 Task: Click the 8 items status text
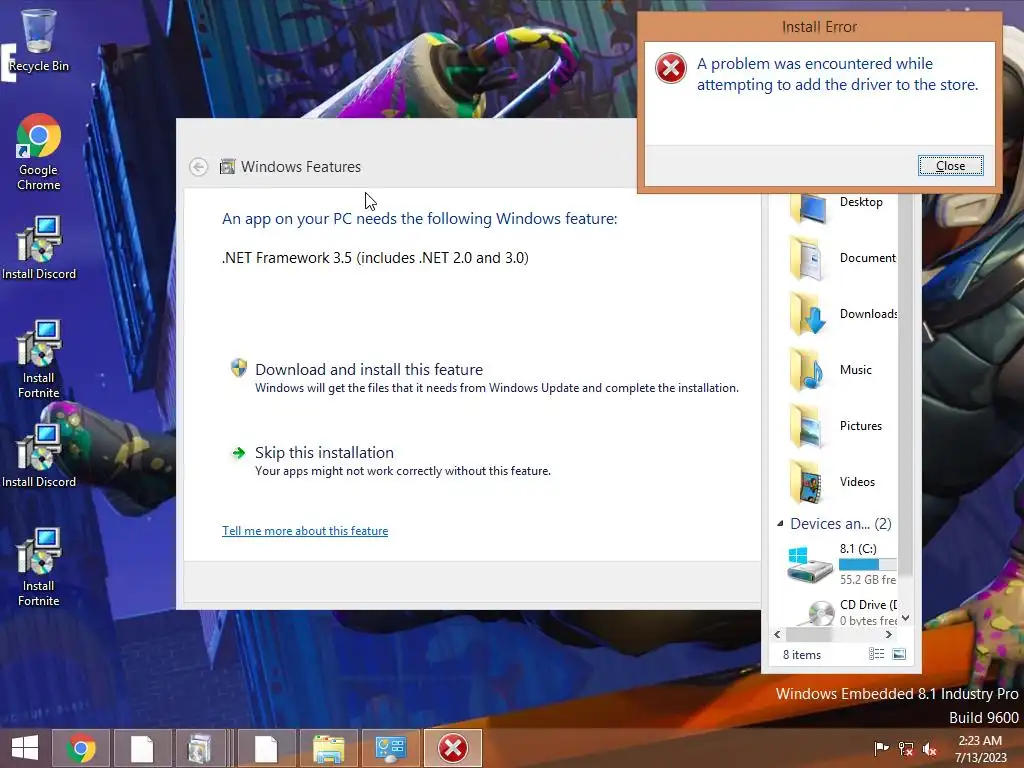(802, 655)
